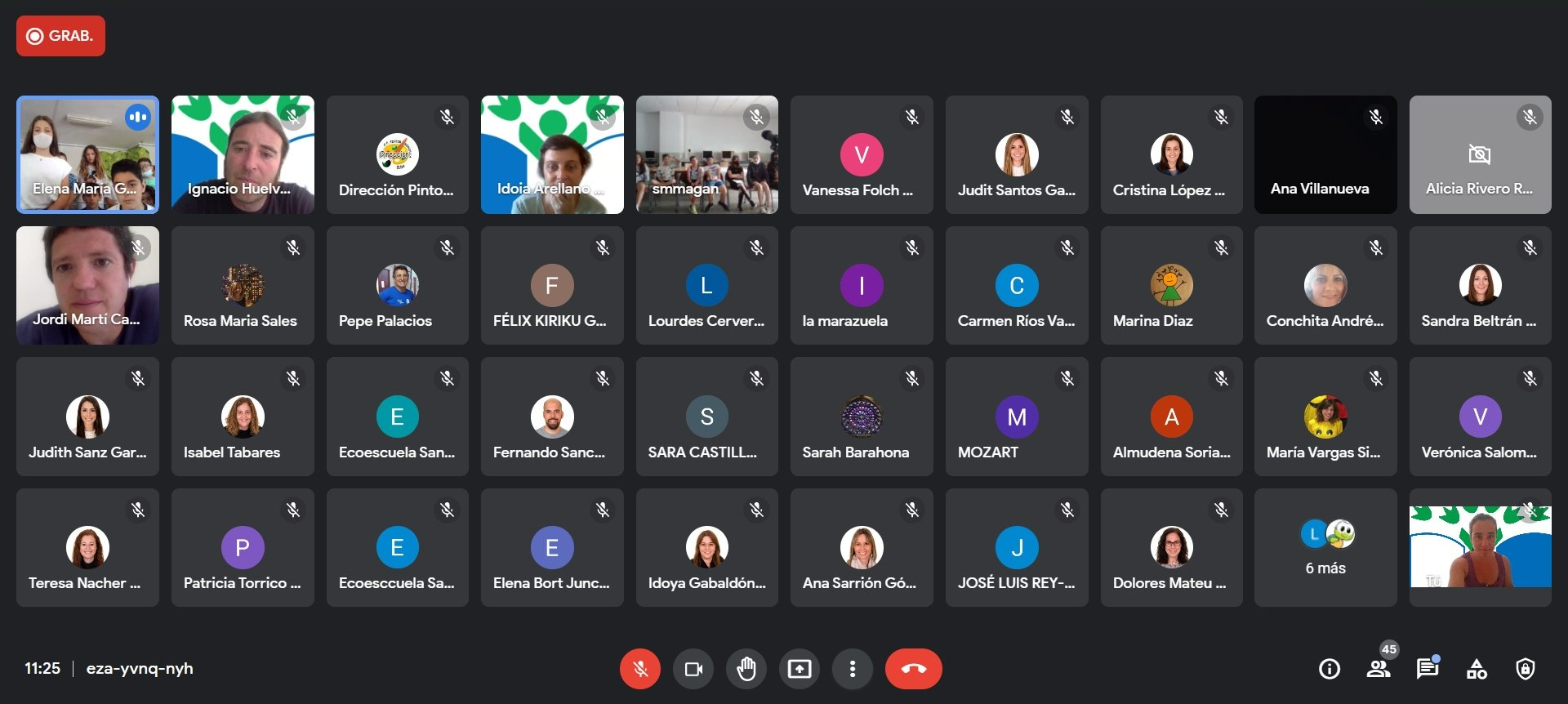Open the three-dot more options menu
This screenshot has height=704, width=1568.
pos(853,669)
